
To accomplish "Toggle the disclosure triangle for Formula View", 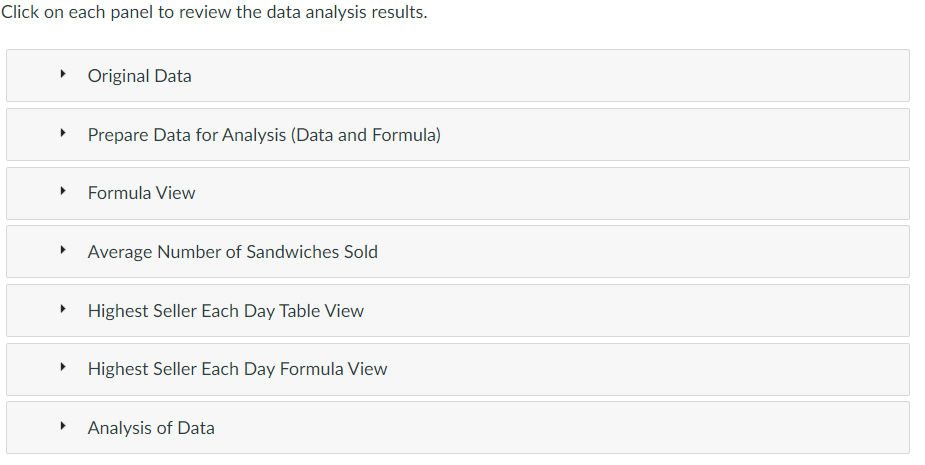I will (x=63, y=193).
